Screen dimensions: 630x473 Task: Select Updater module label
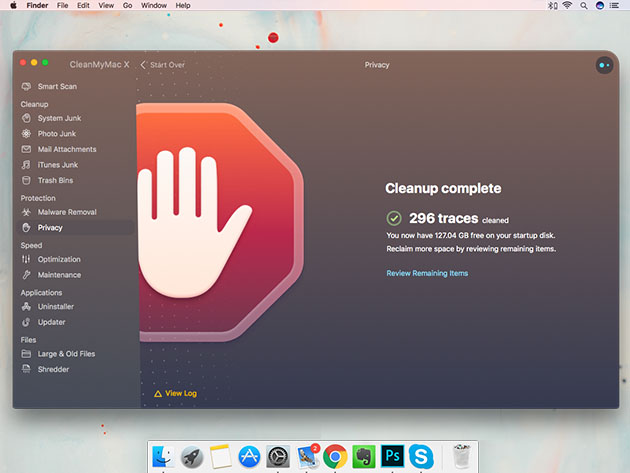tap(51, 322)
